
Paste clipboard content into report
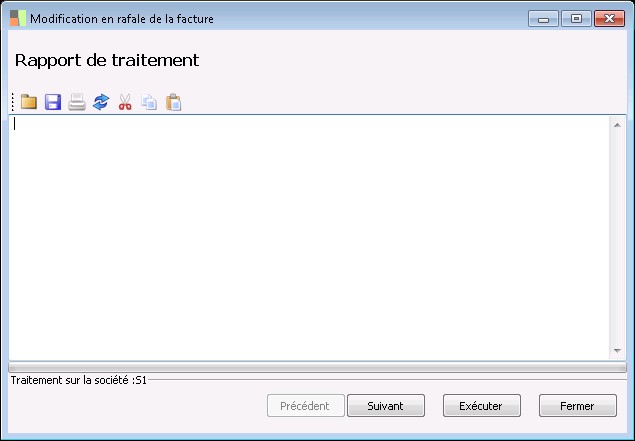(x=173, y=102)
